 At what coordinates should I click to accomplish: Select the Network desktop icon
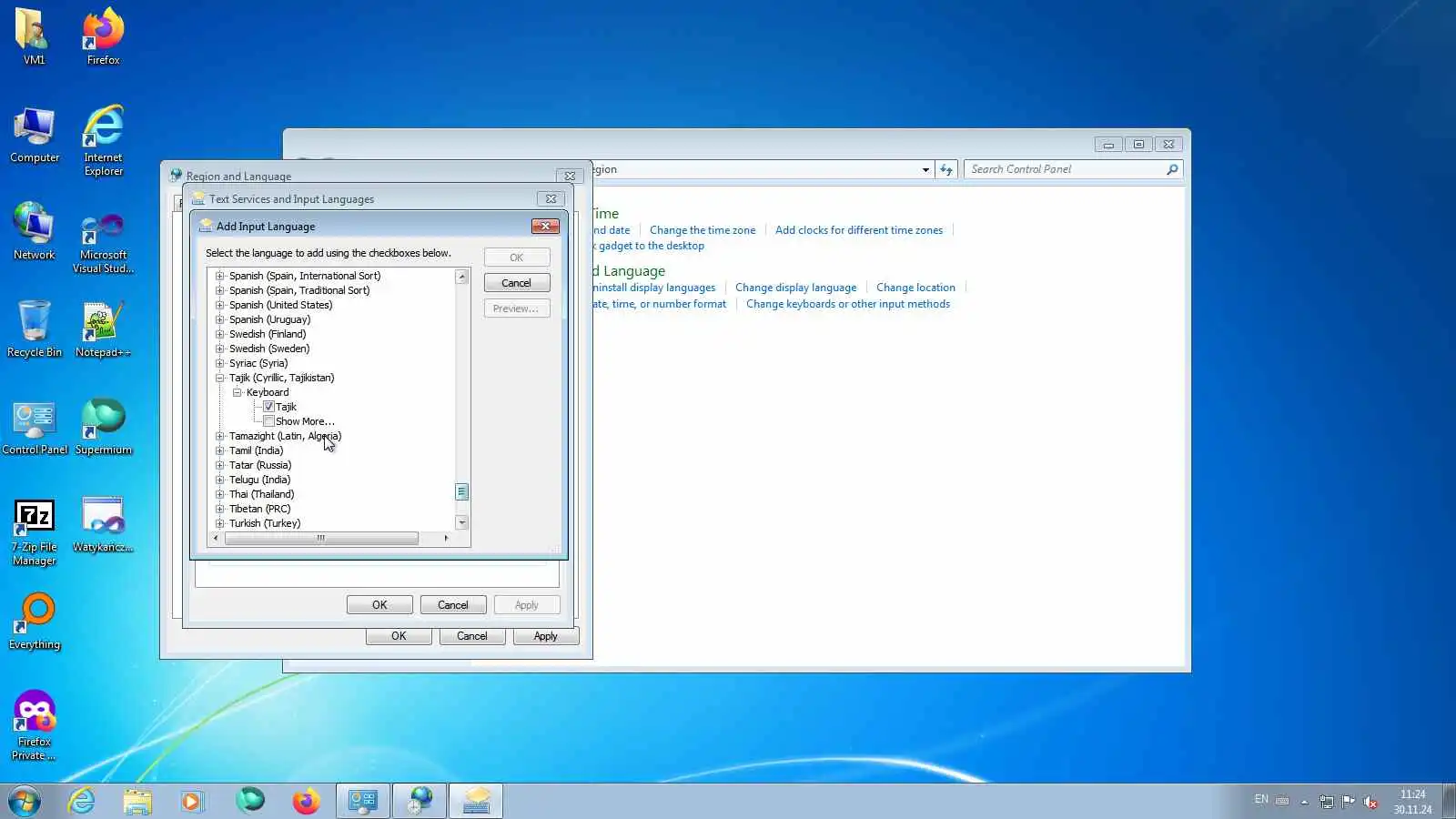point(34,232)
